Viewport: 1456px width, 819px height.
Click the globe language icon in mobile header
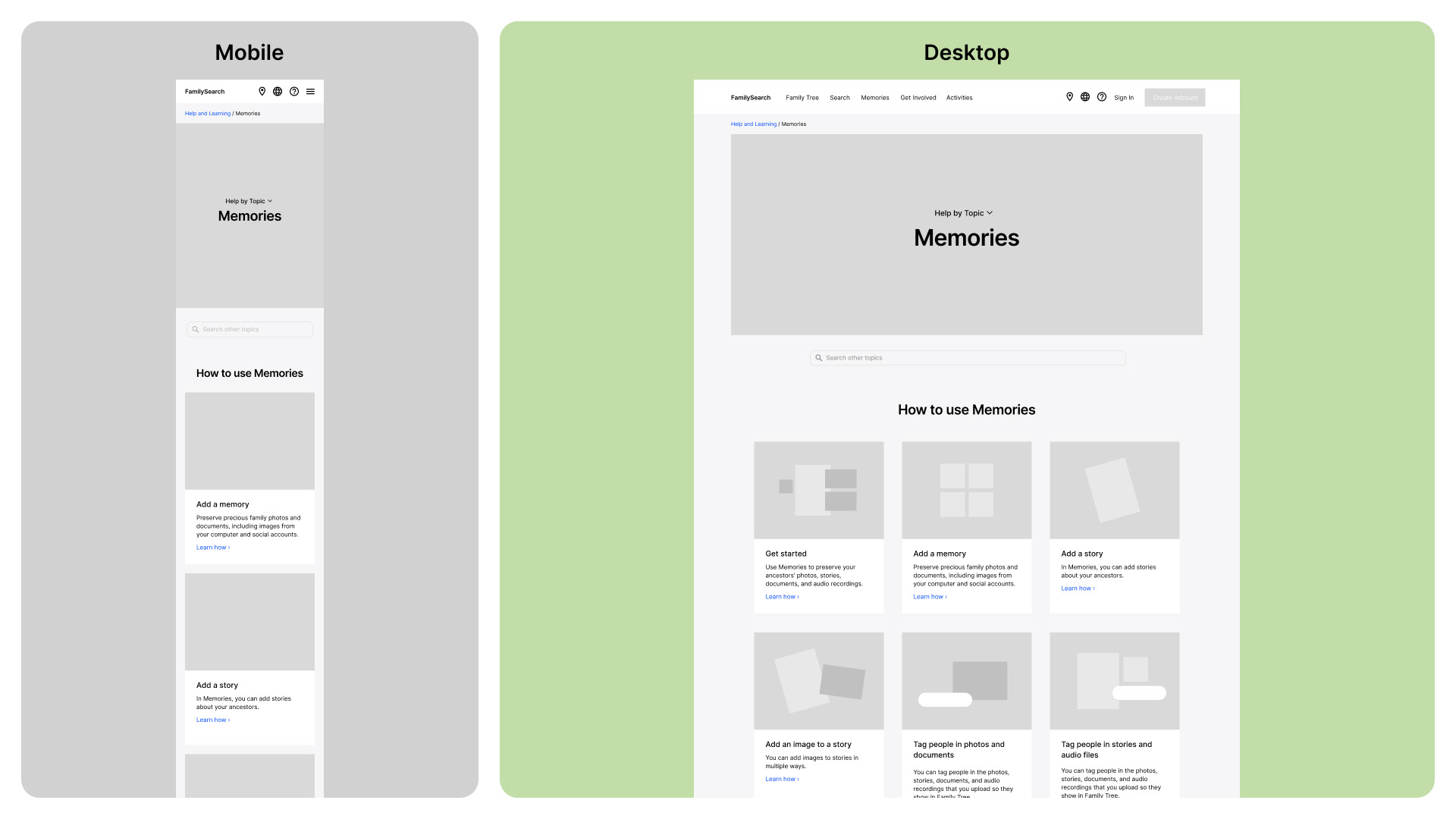pos(278,92)
